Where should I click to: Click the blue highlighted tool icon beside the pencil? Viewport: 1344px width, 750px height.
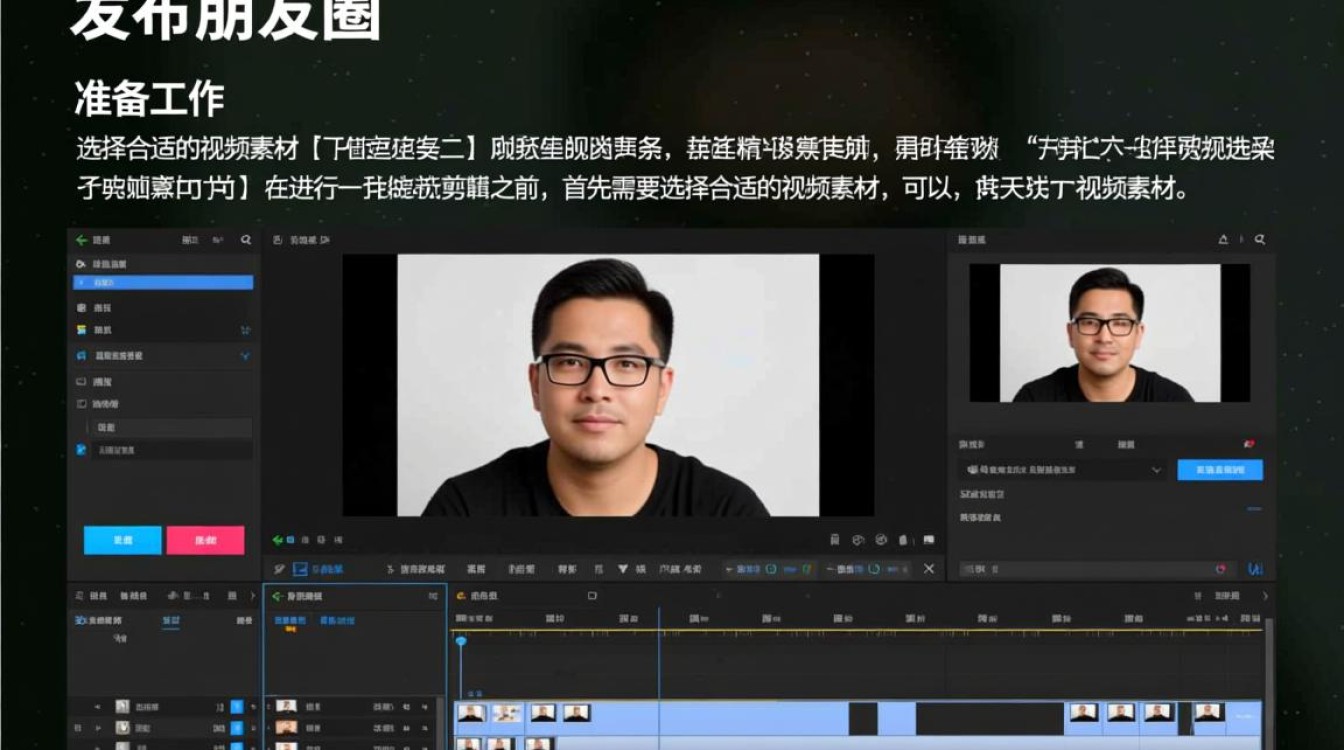pyautogui.click(x=300, y=569)
